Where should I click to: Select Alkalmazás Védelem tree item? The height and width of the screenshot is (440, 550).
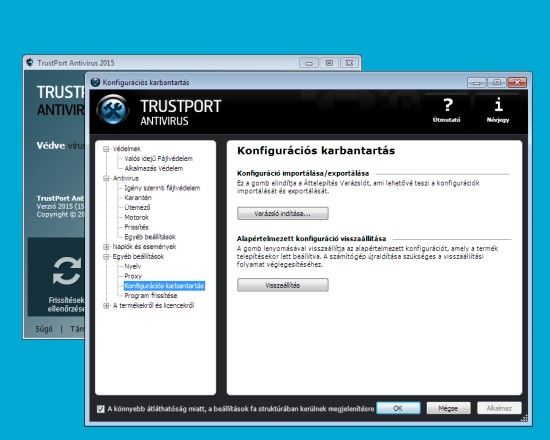point(154,168)
